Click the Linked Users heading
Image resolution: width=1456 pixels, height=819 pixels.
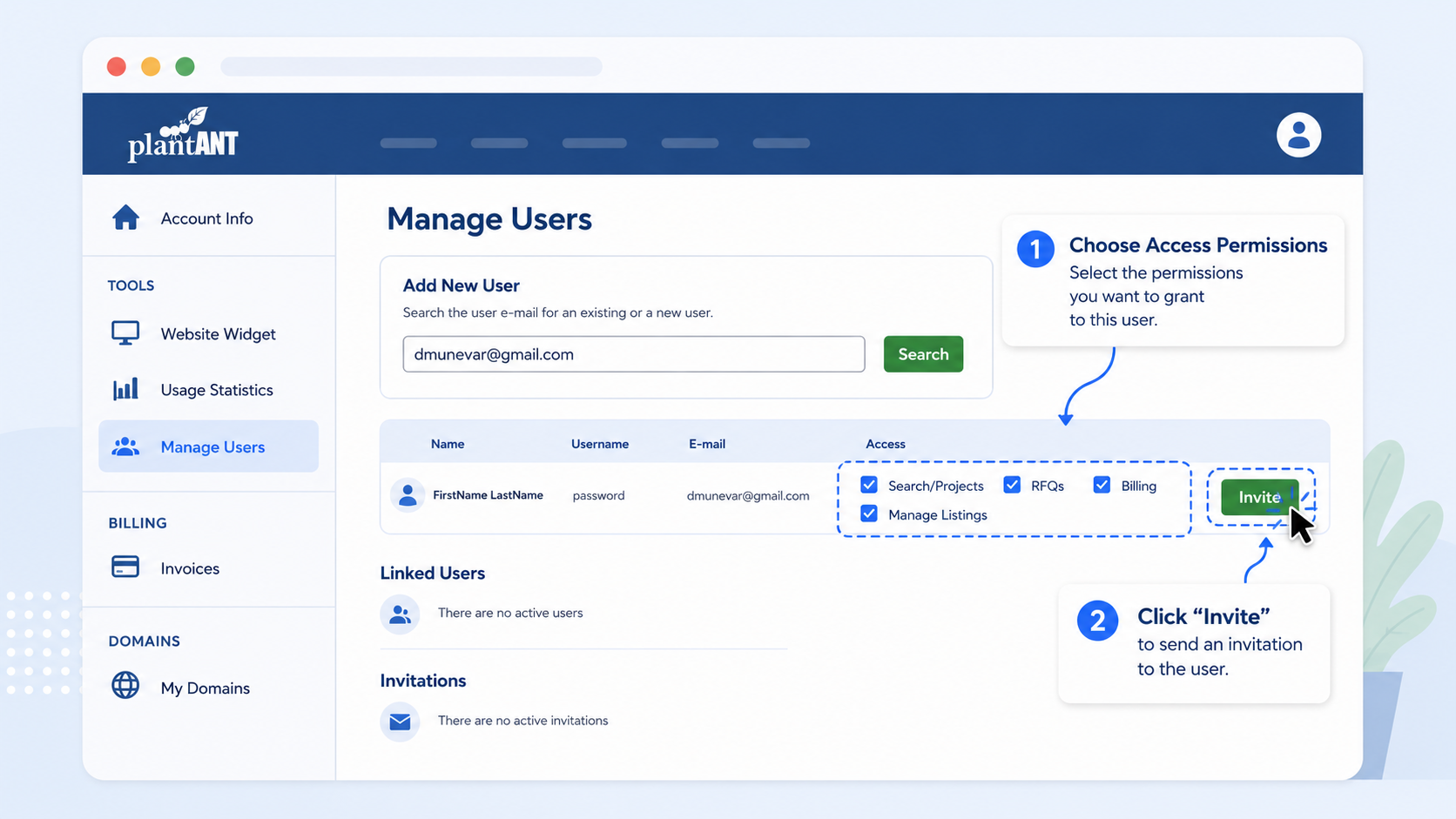click(x=432, y=573)
